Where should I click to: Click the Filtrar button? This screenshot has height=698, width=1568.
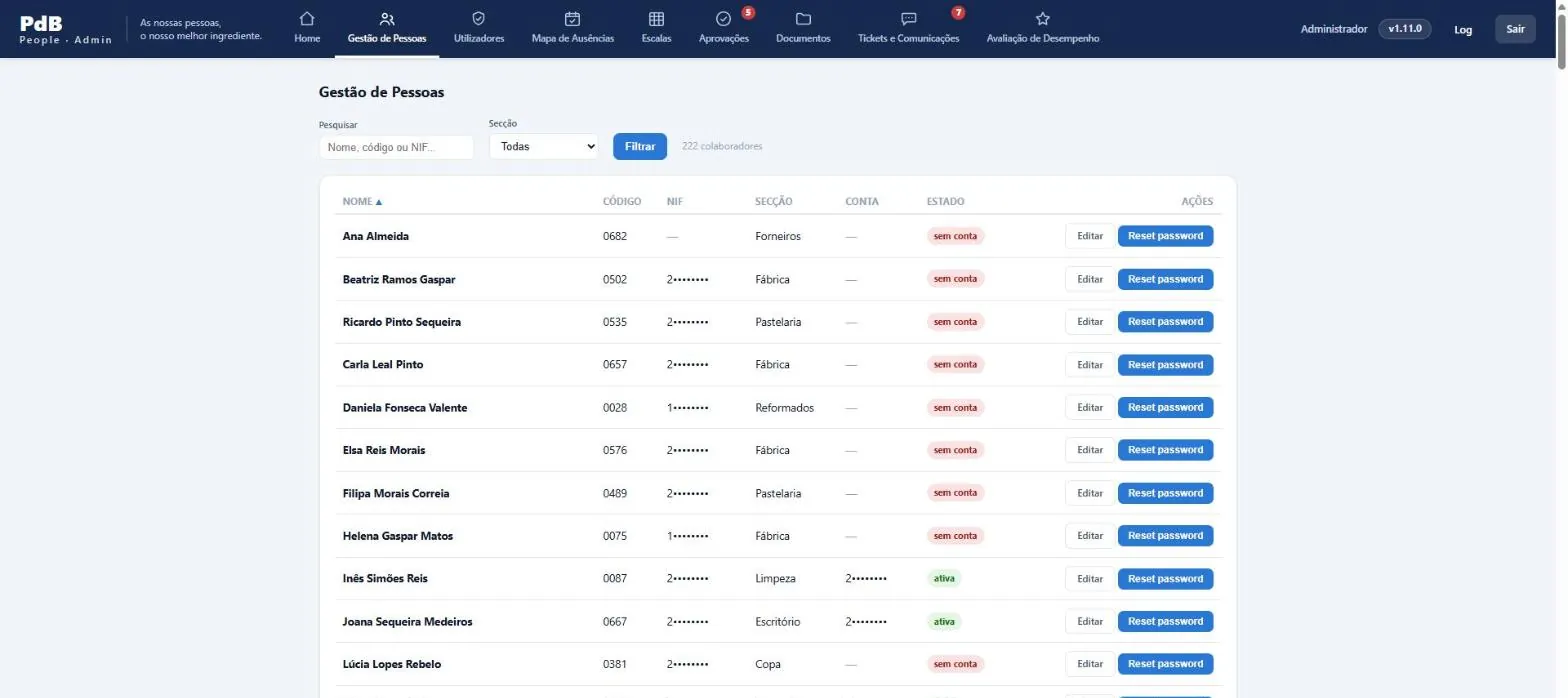pos(640,146)
